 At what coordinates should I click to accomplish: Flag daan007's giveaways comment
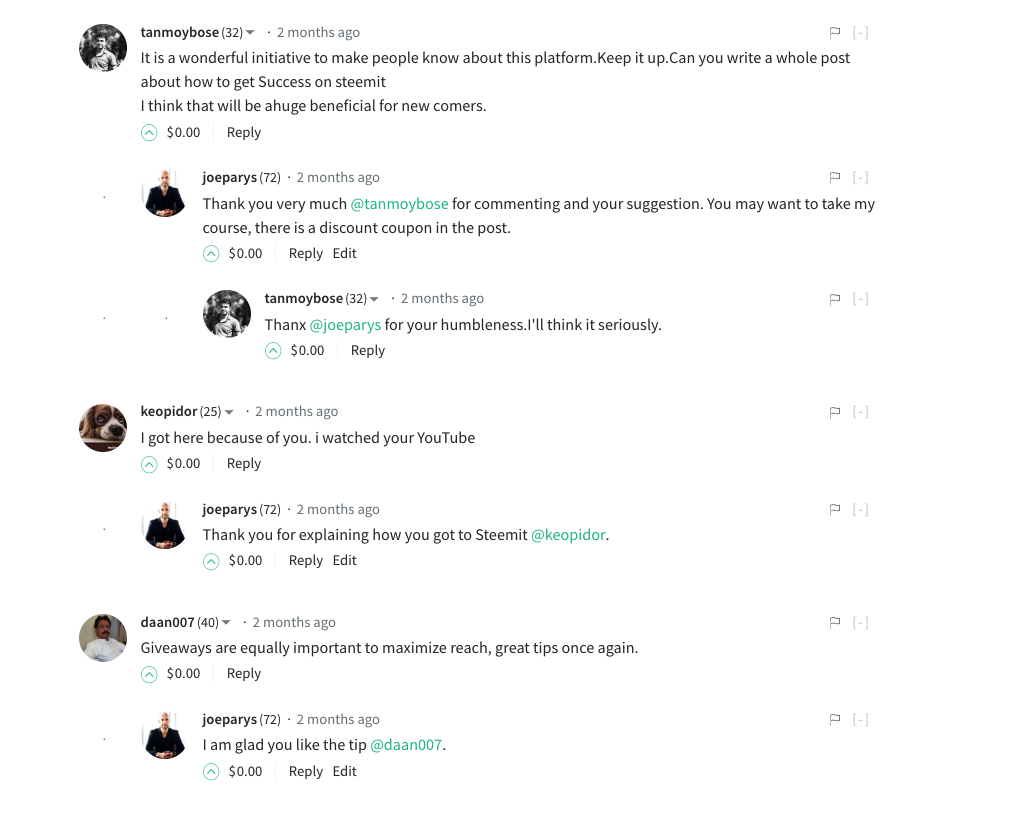pos(835,623)
